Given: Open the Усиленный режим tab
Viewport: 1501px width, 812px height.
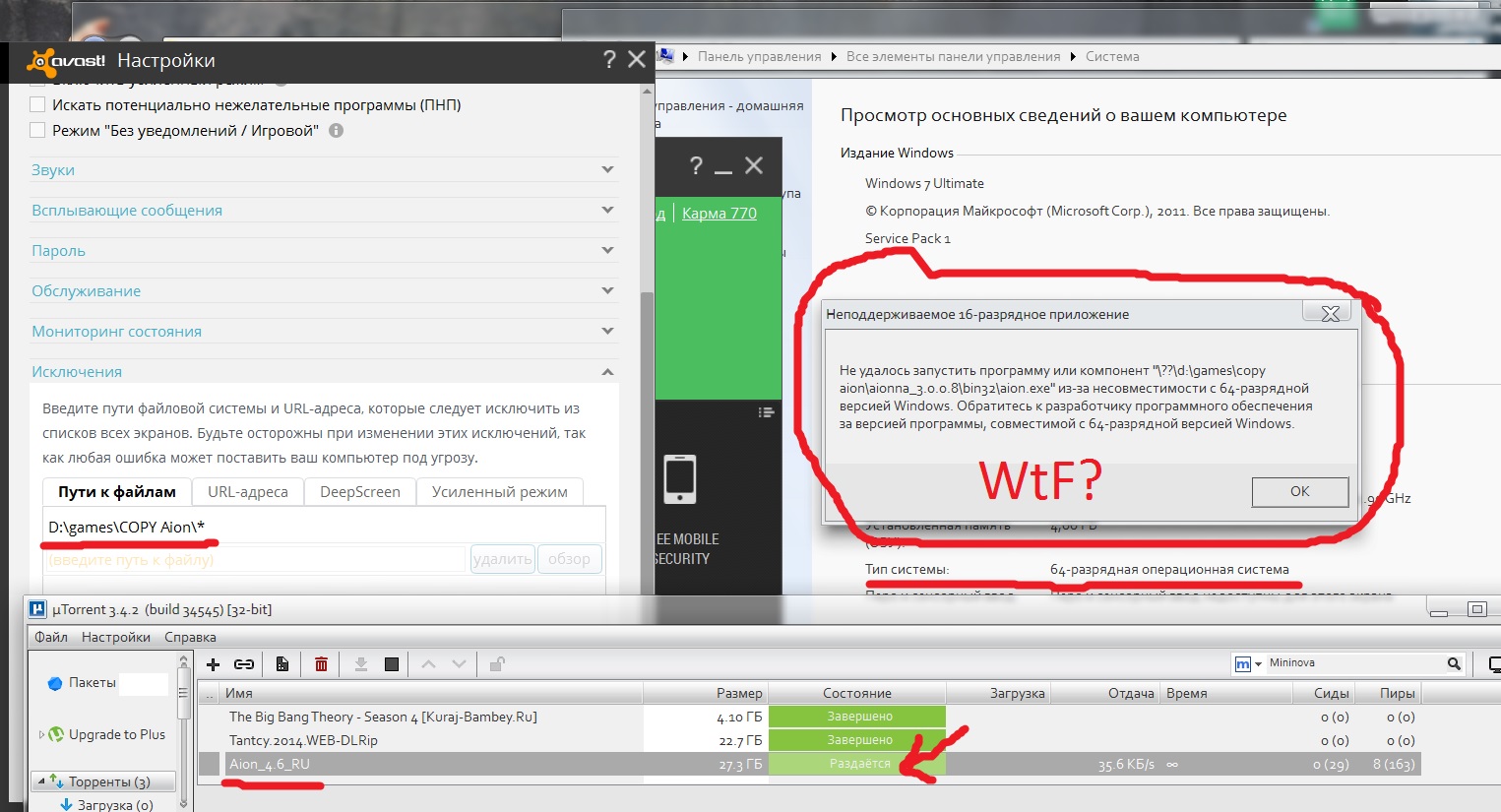Looking at the screenshot, I should click(x=500, y=491).
